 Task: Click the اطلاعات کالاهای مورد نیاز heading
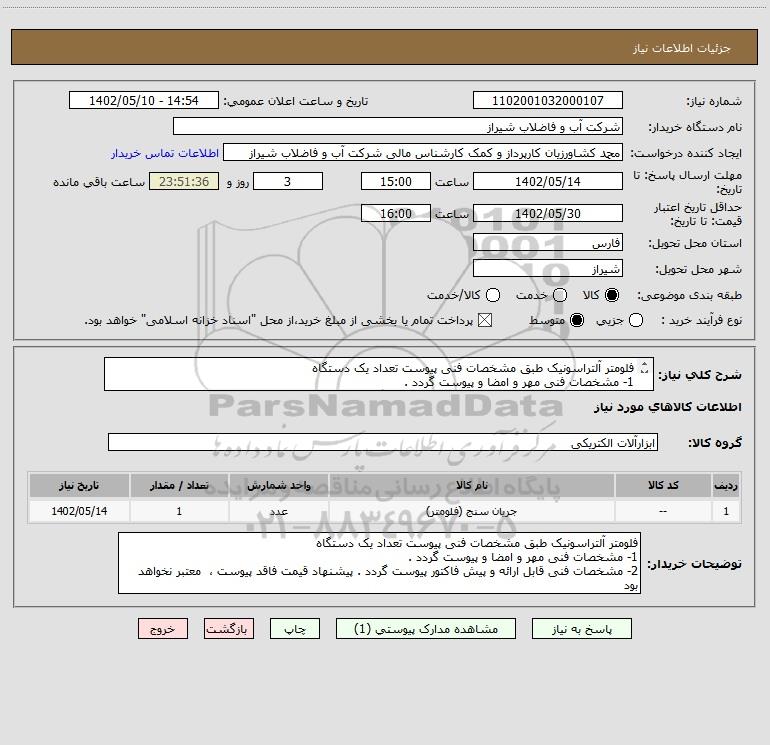(667, 407)
